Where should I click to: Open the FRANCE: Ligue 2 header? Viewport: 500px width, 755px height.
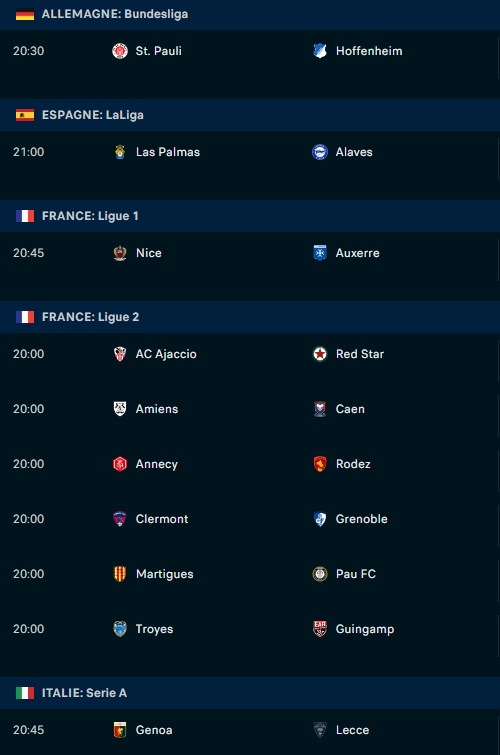(x=250, y=317)
